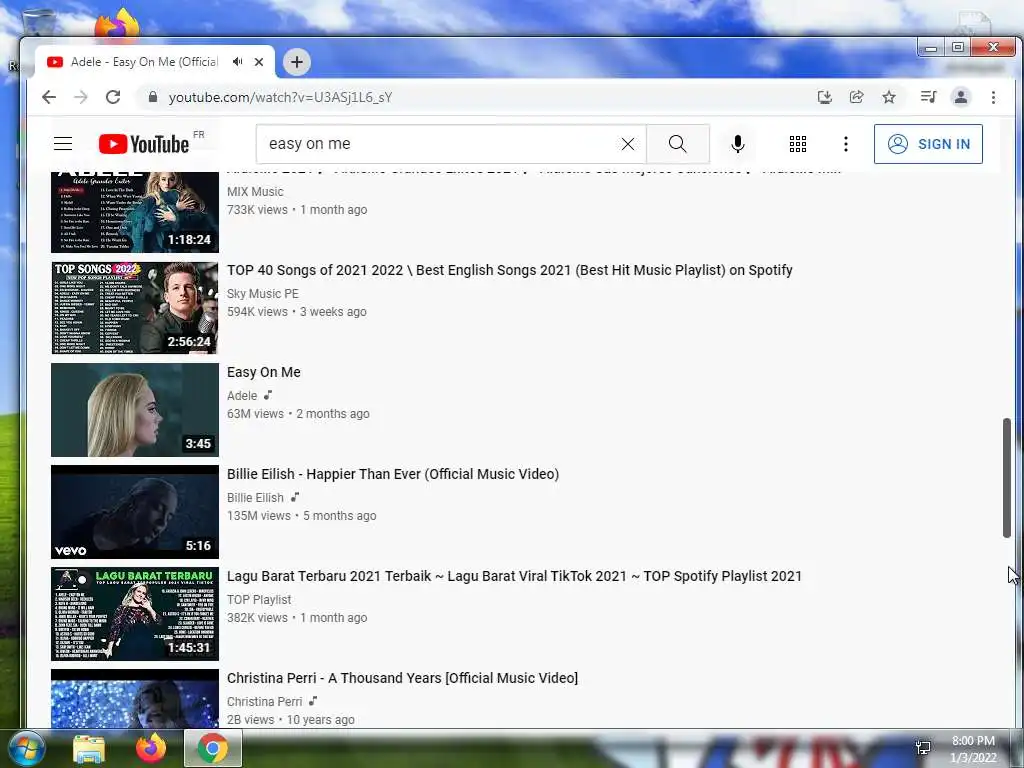Viewport: 1024px width, 768px height.
Task: View site info via padlock icon
Action: pyautogui.click(x=153, y=97)
